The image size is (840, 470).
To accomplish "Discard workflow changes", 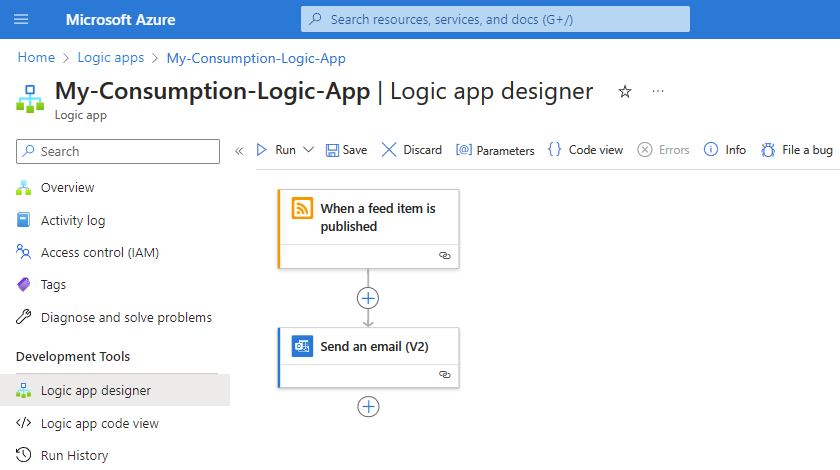I will coord(412,150).
